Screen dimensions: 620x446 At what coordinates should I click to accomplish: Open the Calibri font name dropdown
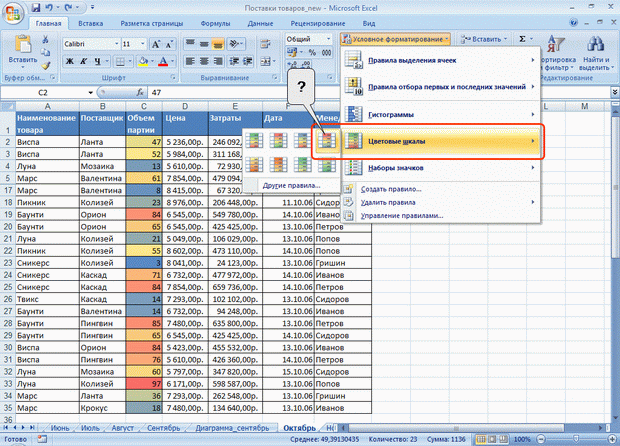pos(117,44)
